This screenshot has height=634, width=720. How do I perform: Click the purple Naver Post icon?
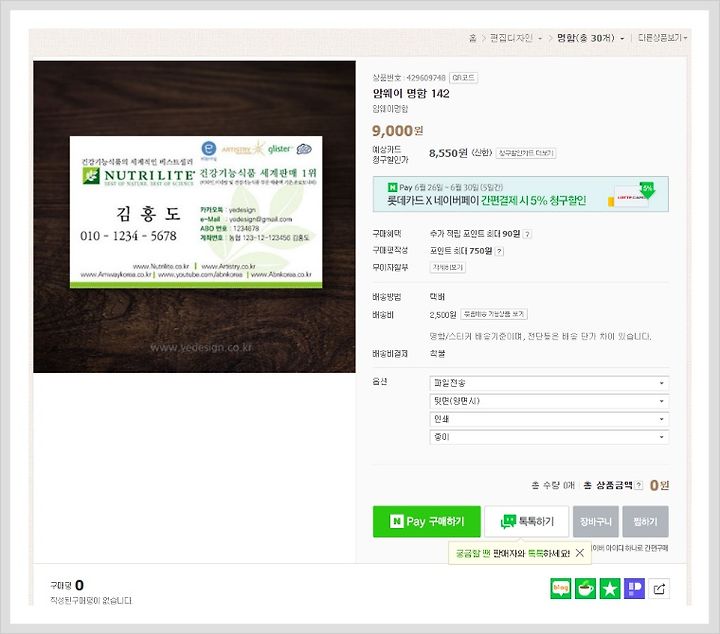tap(634, 589)
